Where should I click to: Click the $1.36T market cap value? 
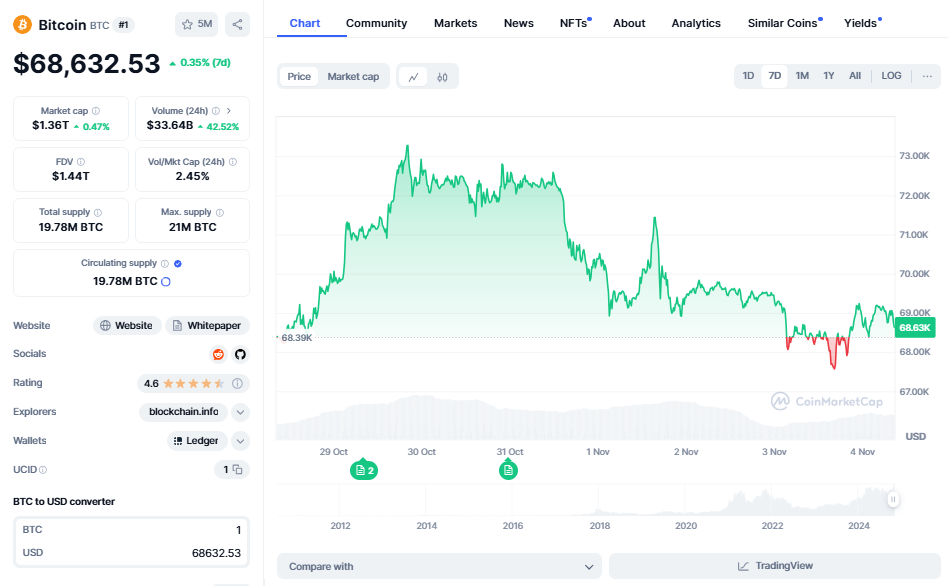[50, 126]
